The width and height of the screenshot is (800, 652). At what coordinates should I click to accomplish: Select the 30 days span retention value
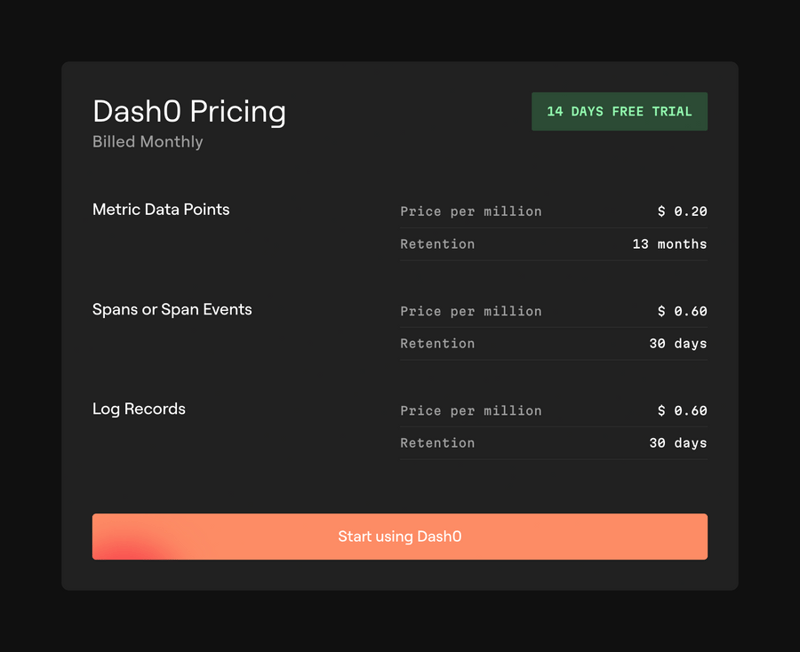679,343
